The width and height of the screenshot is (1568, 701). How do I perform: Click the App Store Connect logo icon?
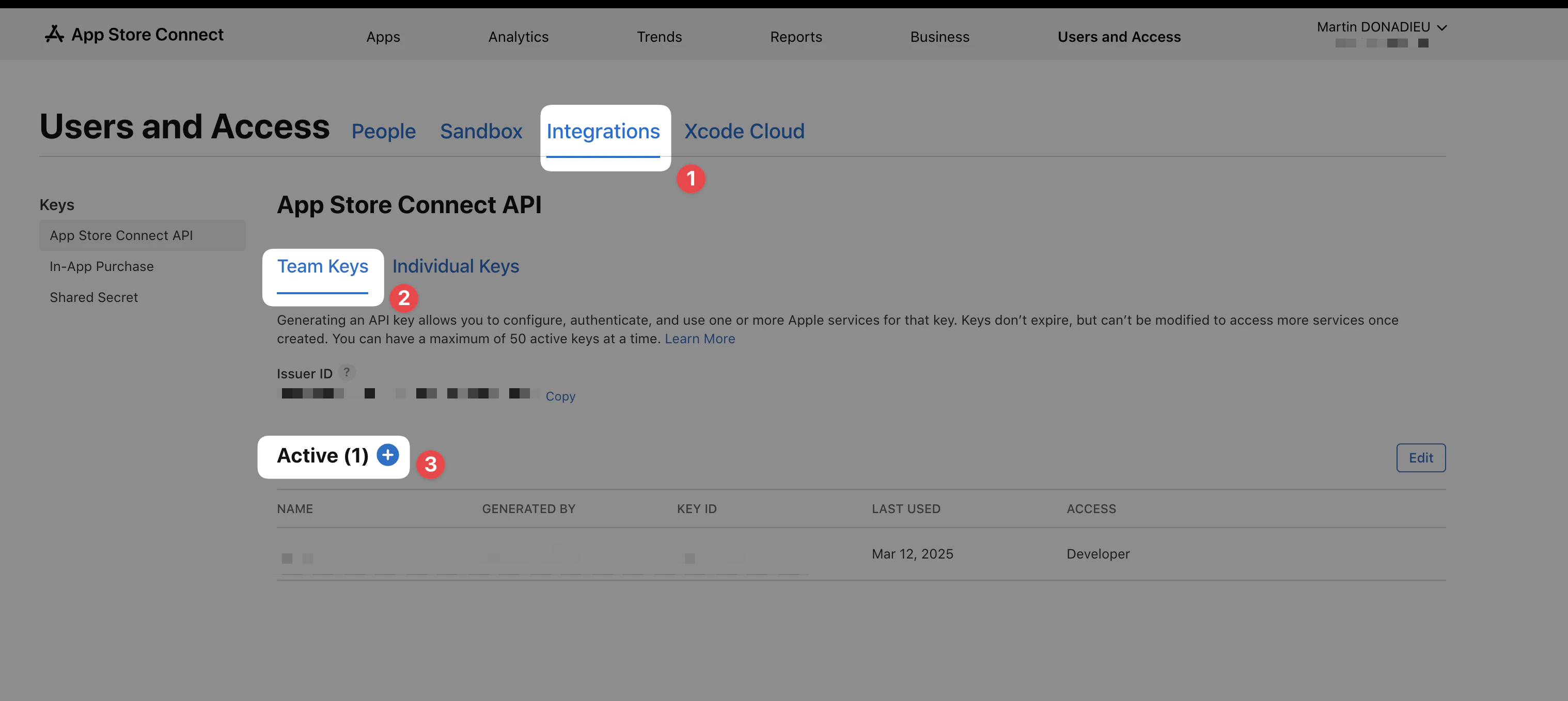point(54,34)
